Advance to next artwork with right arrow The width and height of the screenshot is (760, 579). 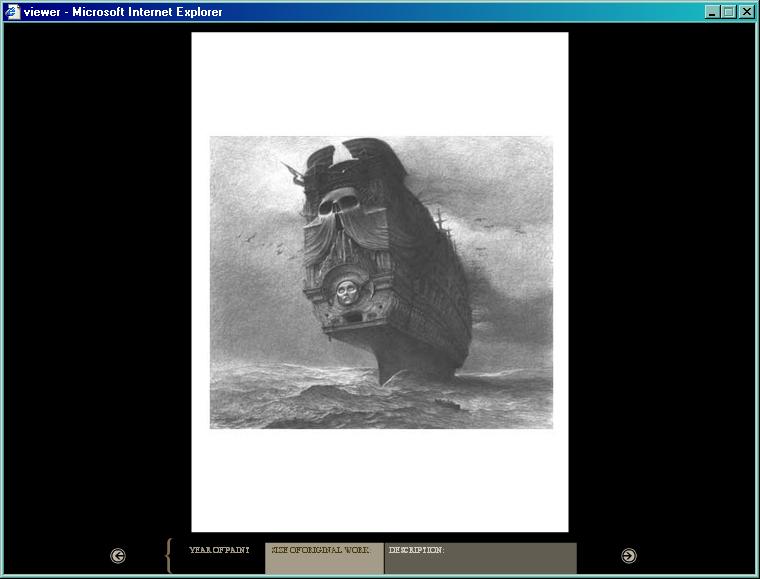[629, 556]
